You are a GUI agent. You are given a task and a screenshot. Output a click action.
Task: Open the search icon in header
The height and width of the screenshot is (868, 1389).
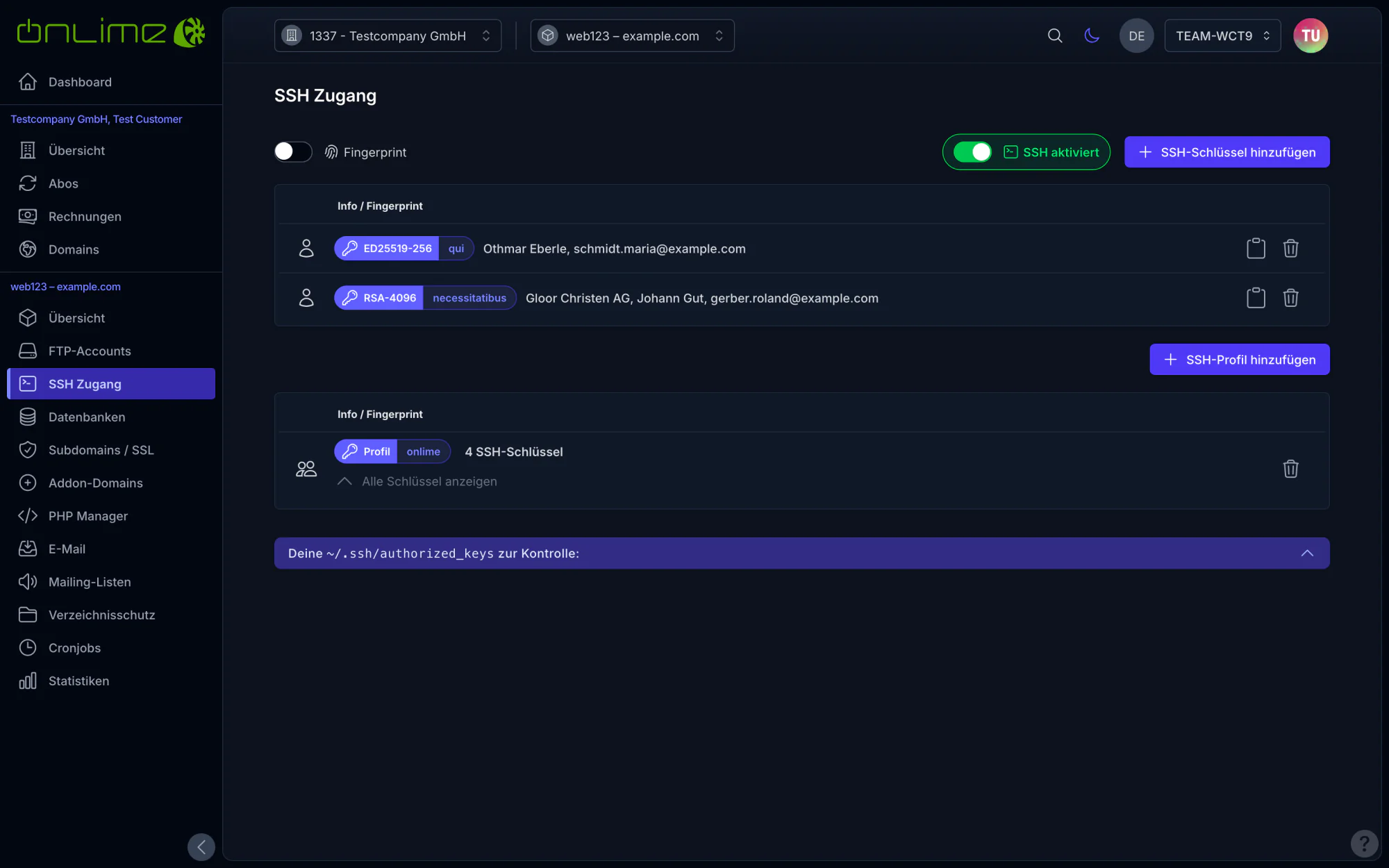[1055, 35]
